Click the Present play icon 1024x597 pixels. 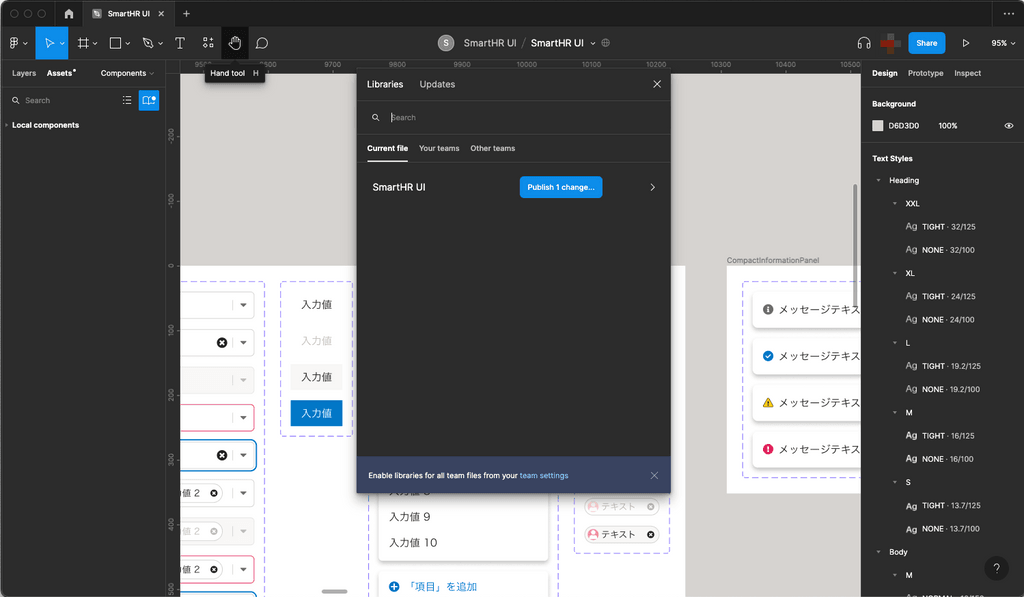(964, 42)
